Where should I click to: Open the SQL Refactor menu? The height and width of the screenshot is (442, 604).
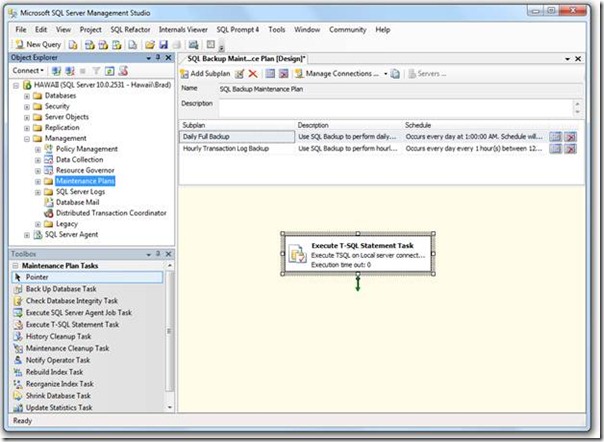pos(130,30)
